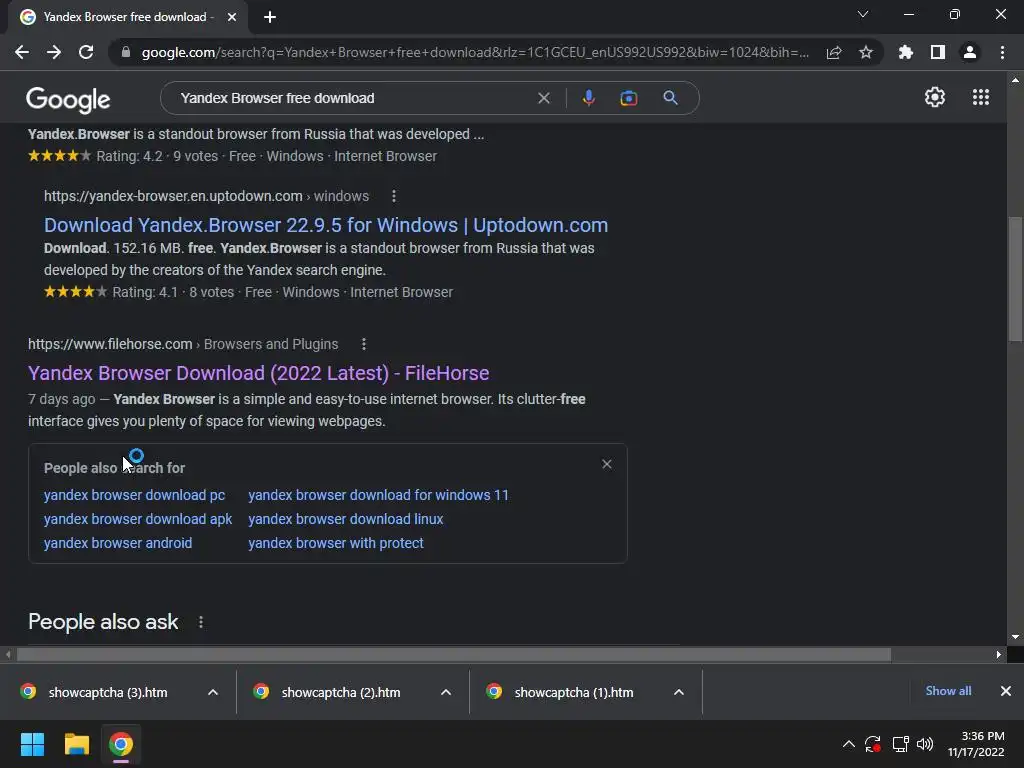The height and width of the screenshot is (768, 1024).
Task: Close the People also search for box
Action: [x=607, y=464]
